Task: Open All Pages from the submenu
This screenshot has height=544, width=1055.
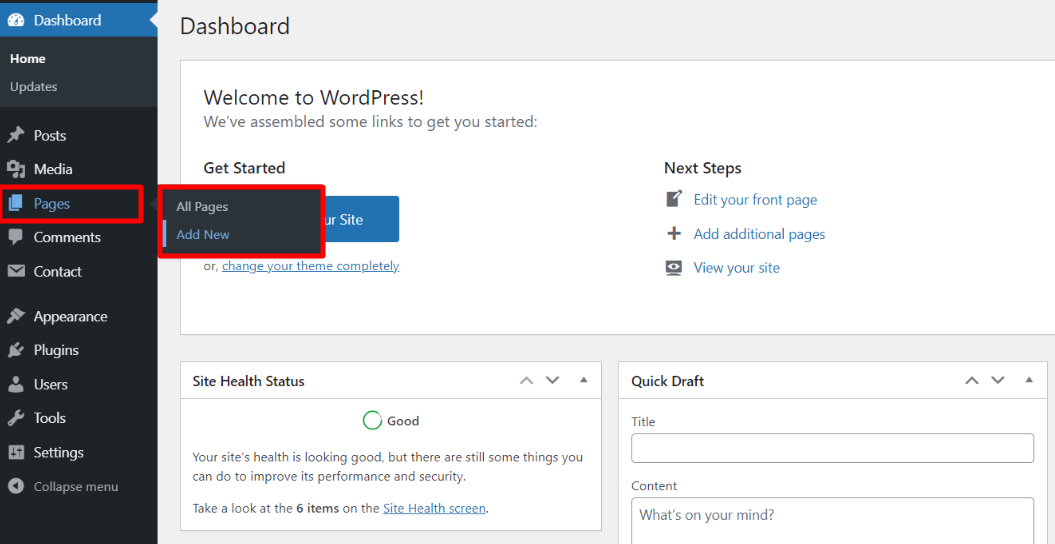Action: [x=202, y=207]
